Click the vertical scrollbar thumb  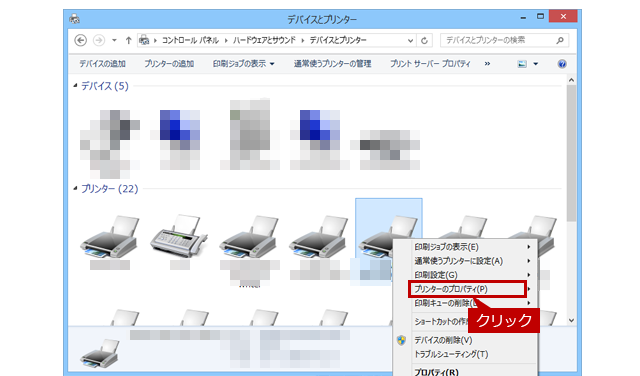coord(571,153)
